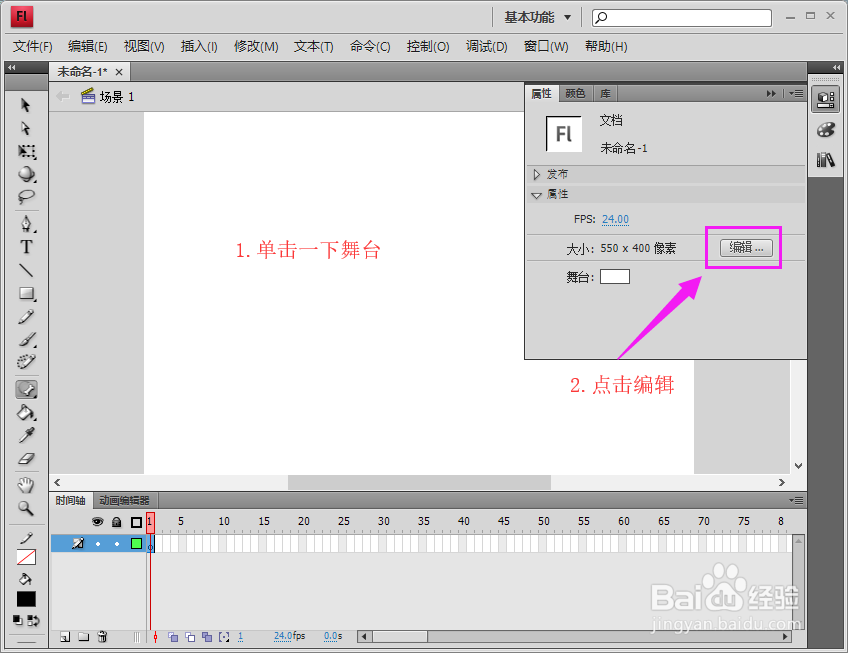Toggle edit multiple frames button
Viewport: 848px width, 653px height.
pos(207,637)
